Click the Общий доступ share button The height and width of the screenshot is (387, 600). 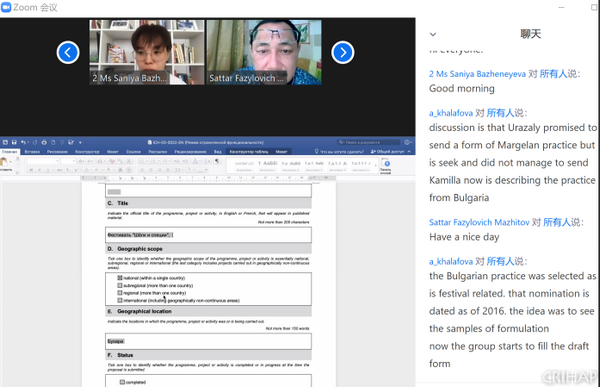(387, 152)
